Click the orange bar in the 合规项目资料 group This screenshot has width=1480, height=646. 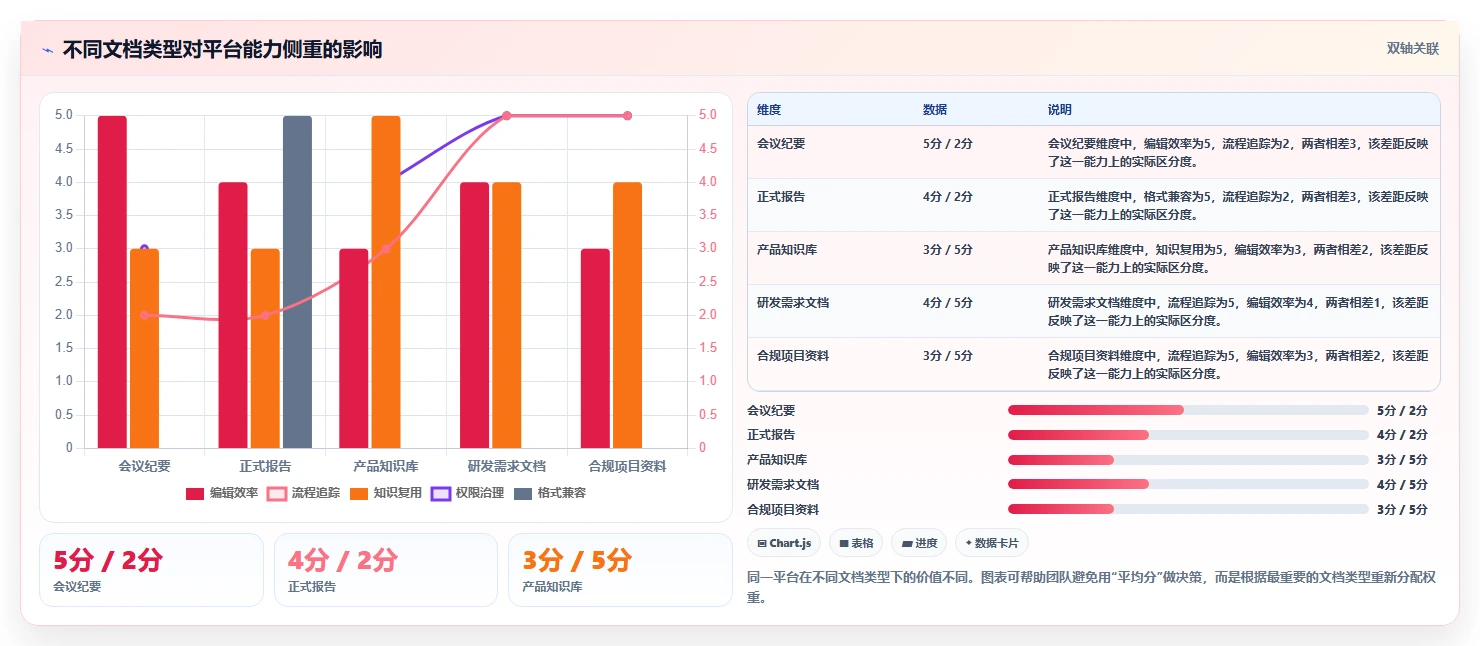point(627,315)
